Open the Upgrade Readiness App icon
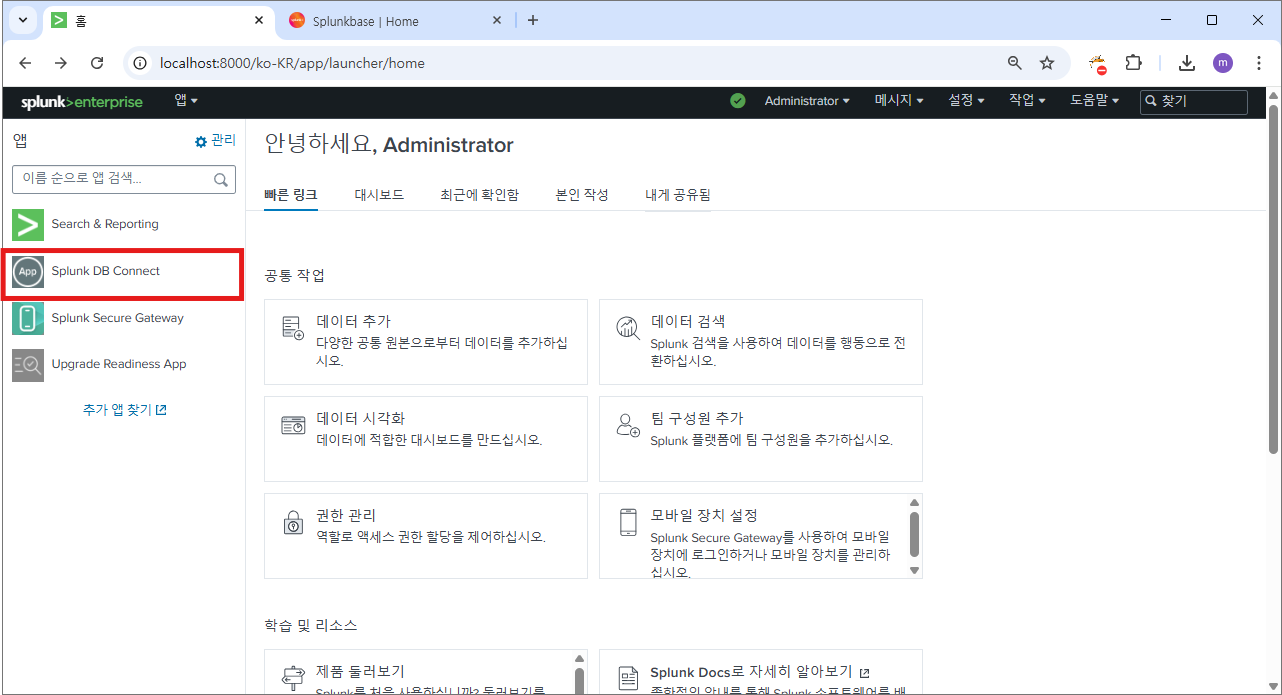The width and height of the screenshot is (1282, 695). [28, 364]
